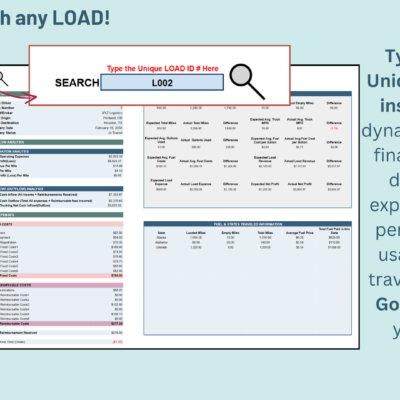Click the 'Loaded Miles' column header
The height and width of the screenshot is (400, 400).
tap(196, 233)
